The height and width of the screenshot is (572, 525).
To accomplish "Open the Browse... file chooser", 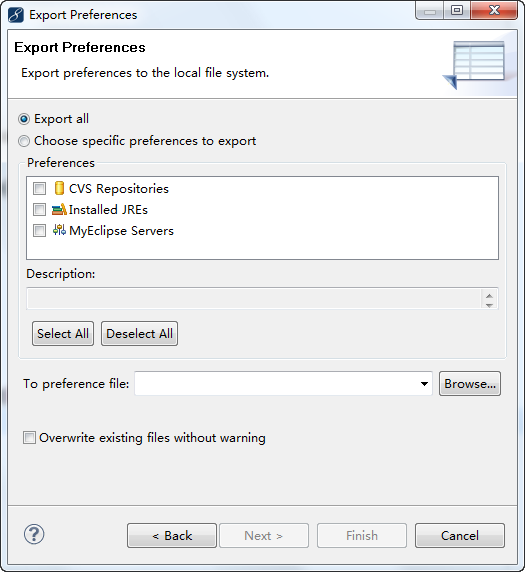I will tap(470, 384).
